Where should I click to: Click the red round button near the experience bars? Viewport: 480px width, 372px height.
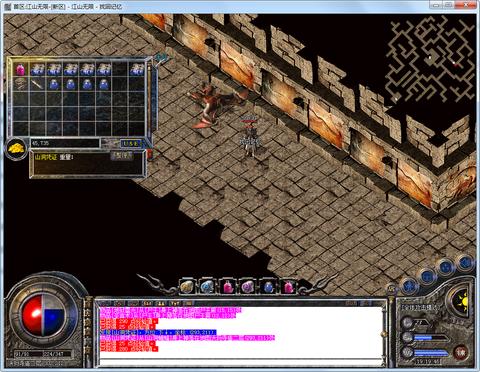pyautogui.click(x=461, y=352)
